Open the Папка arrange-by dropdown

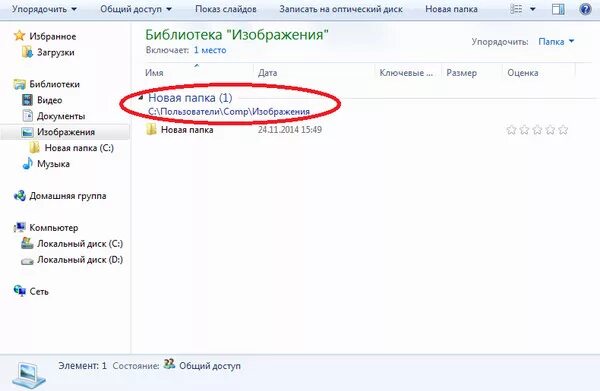[x=556, y=41]
